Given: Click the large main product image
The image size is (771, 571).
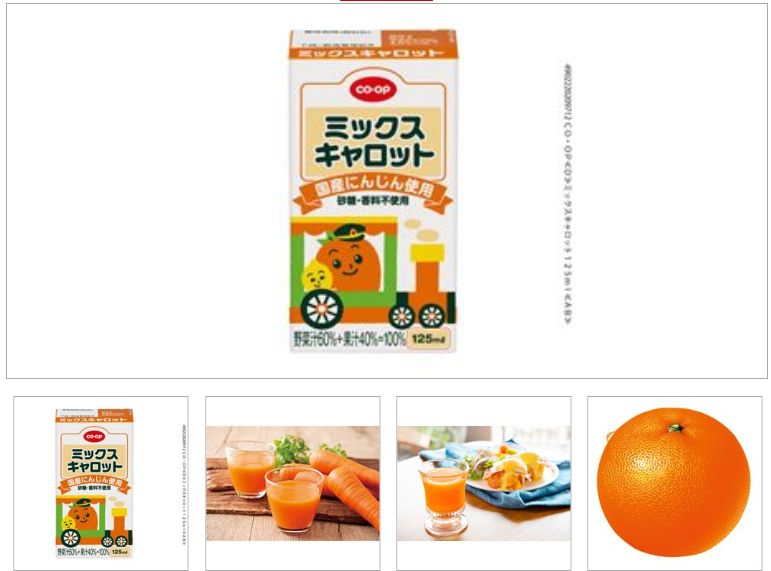Looking at the screenshot, I should (x=386, y=191).
